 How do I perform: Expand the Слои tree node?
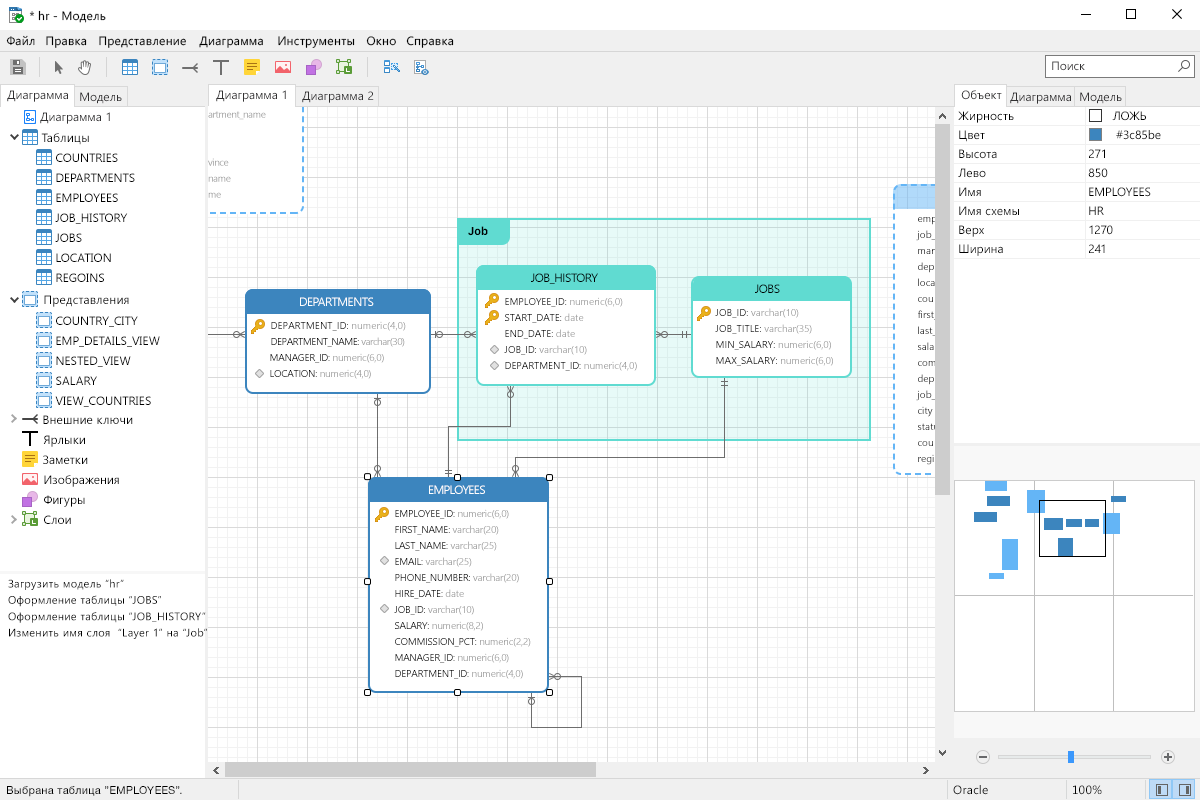14,520
